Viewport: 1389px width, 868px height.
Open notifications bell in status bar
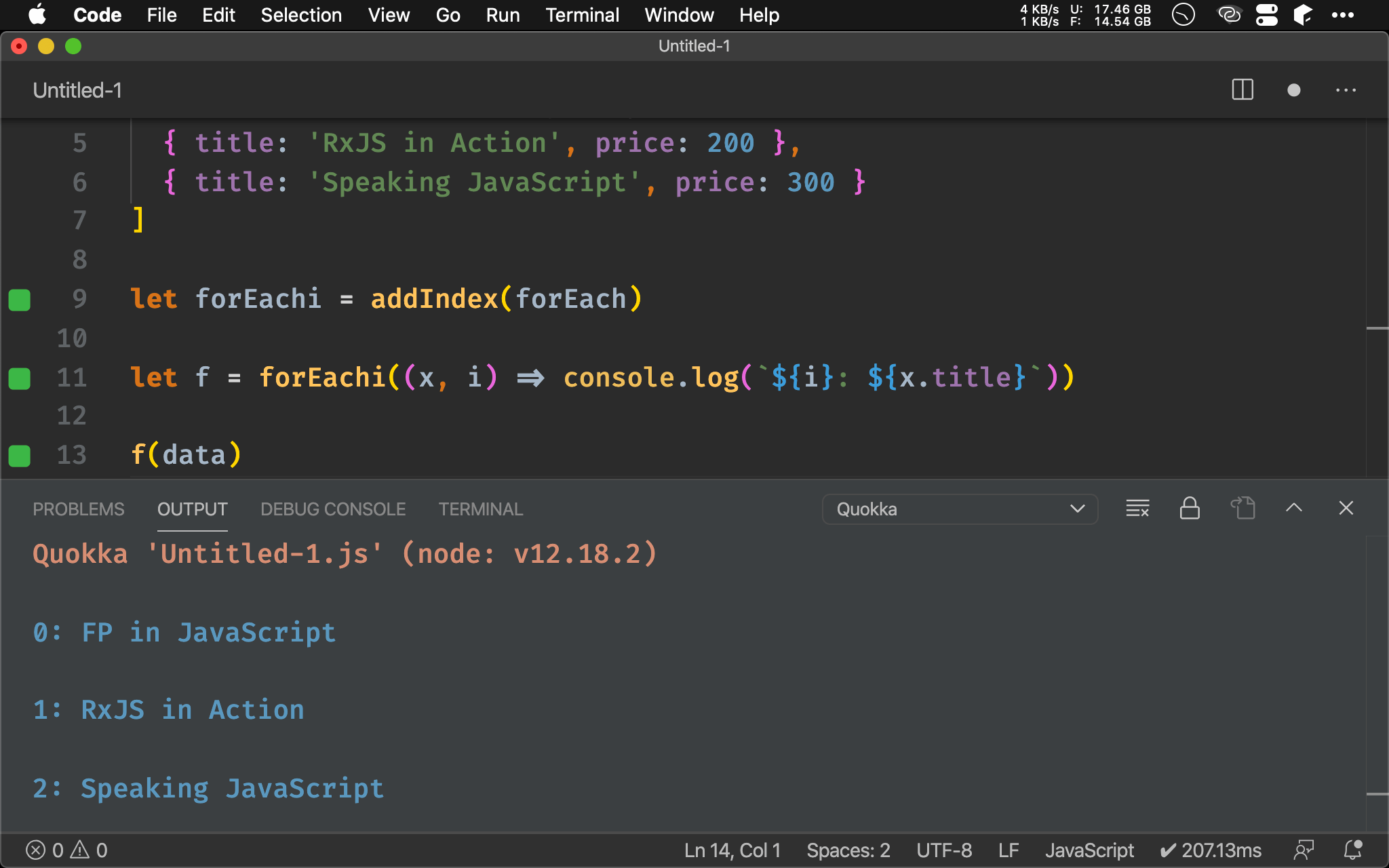click(x=1353, y=850)
